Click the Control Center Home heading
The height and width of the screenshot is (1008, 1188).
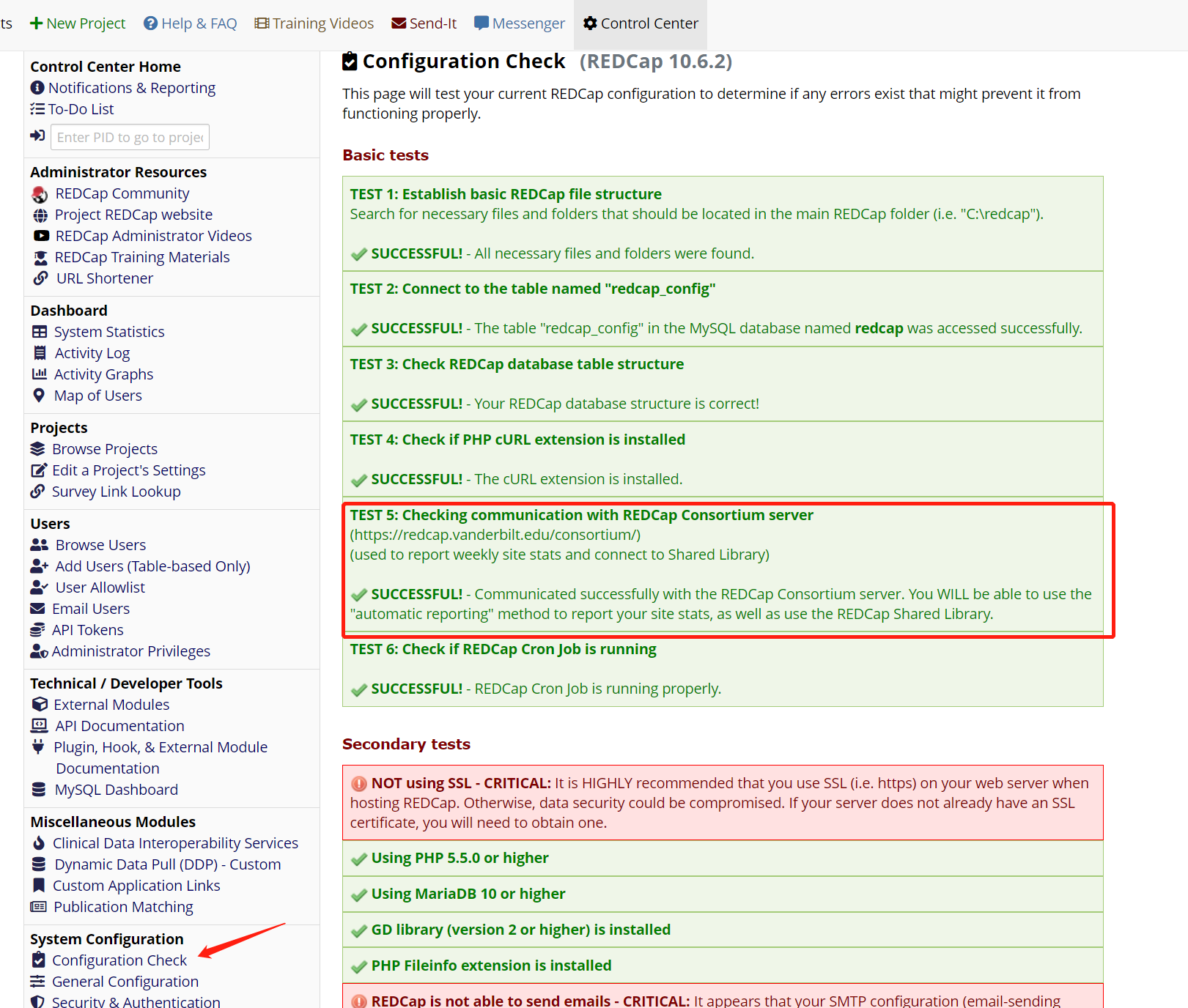pos(106,67)
